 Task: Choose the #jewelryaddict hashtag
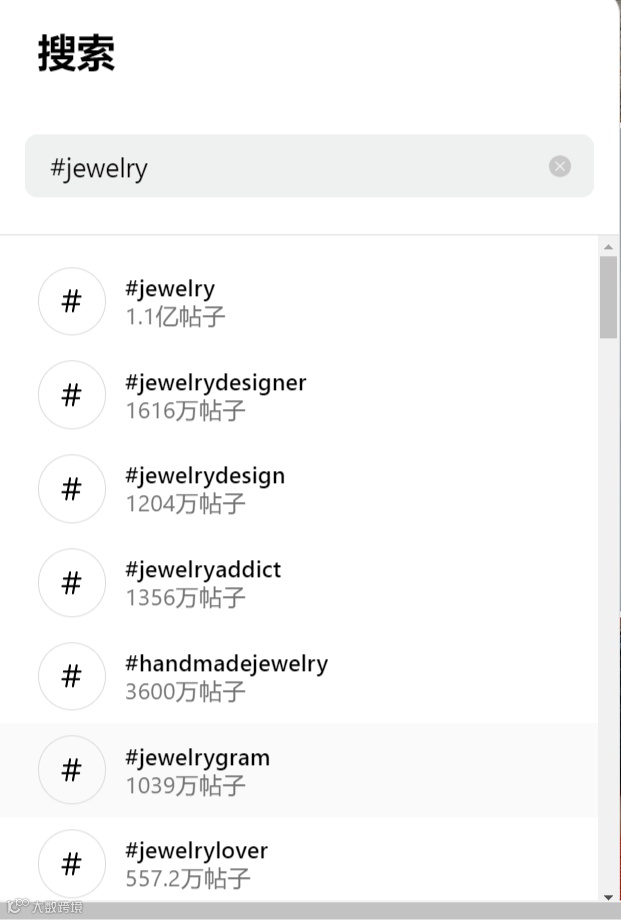tap(203, 570)
